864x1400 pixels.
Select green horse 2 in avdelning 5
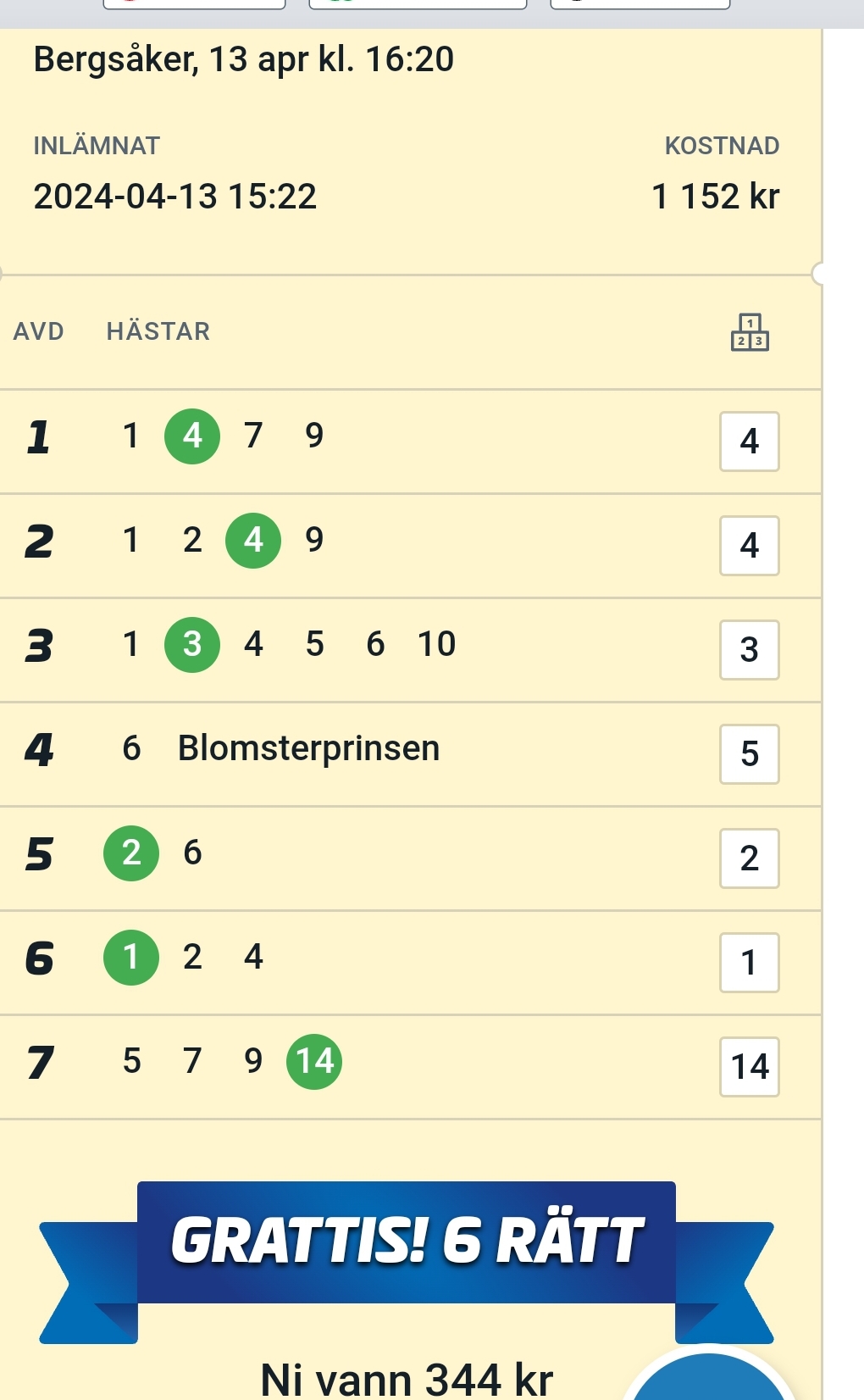(131, 853)
